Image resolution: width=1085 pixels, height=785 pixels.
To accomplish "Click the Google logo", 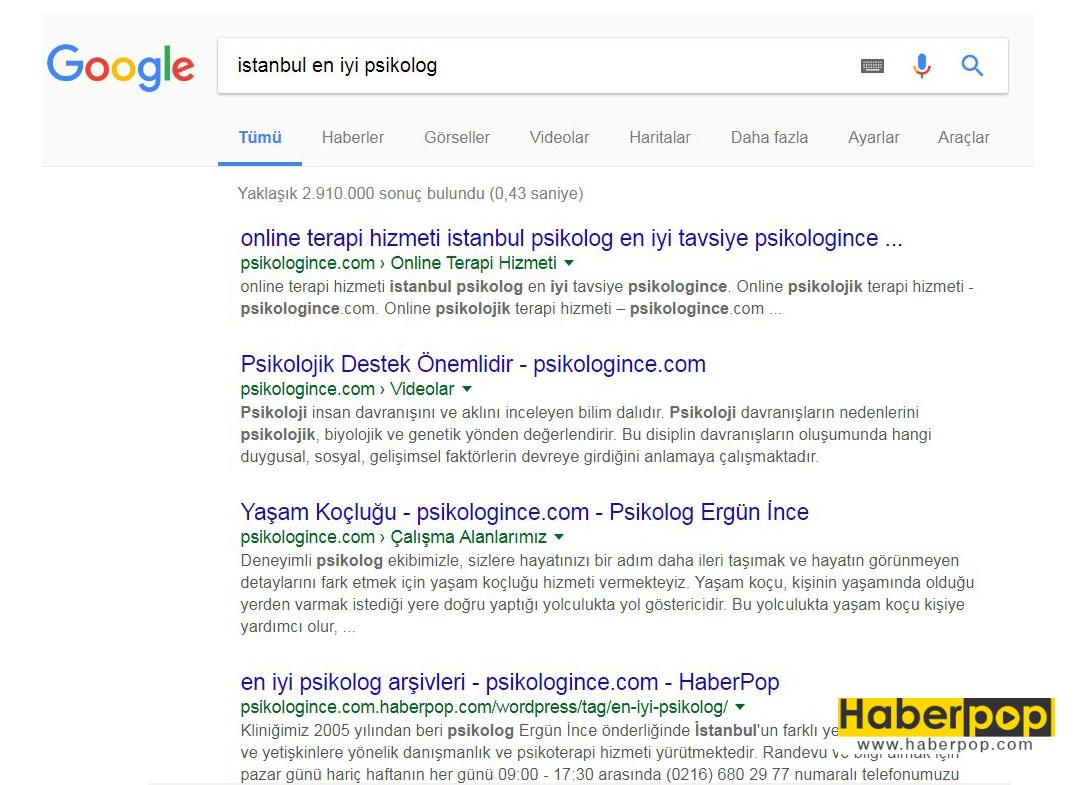I will point(120,67).
